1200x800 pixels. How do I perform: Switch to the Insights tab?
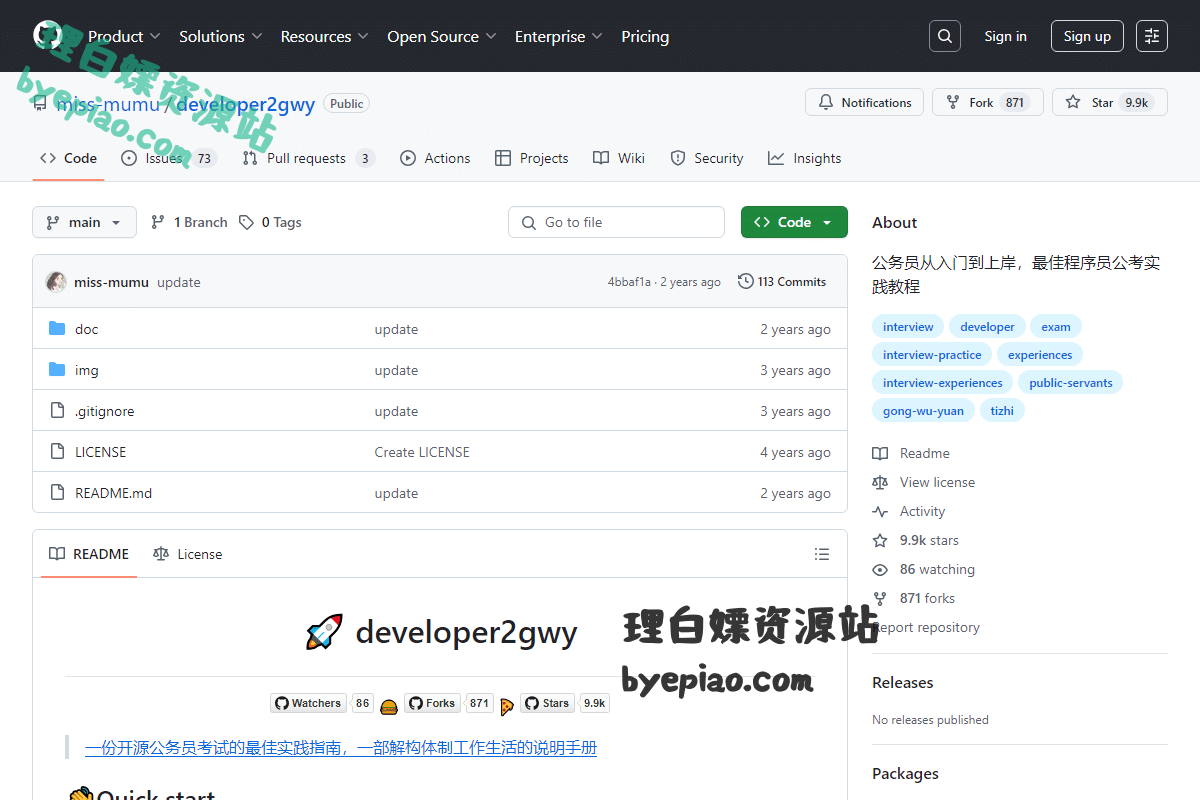(805, 158)
